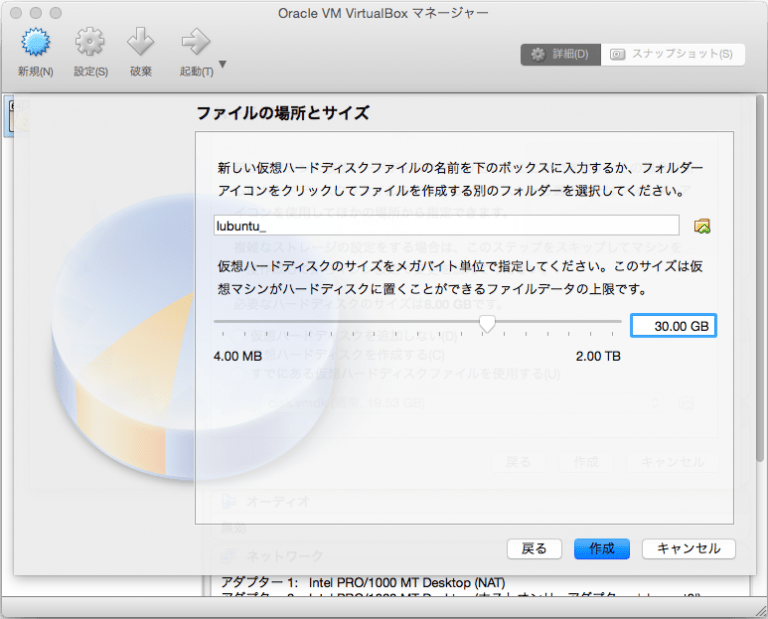Click the folder browse icon beside the filename
The width and height of the screenshot is (768, 619).
[702, 226]
